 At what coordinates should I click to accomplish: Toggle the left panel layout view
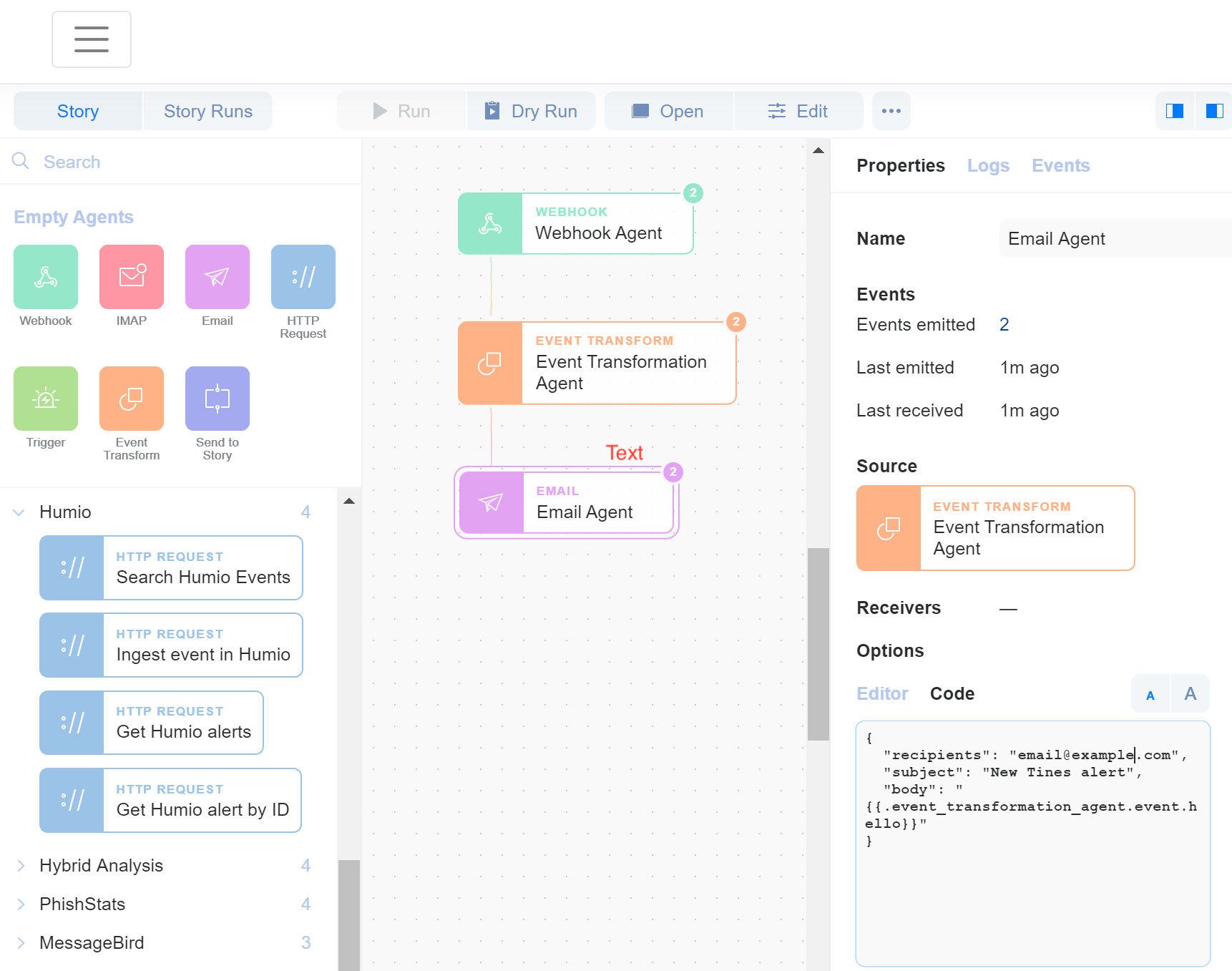pos(1175,111)
